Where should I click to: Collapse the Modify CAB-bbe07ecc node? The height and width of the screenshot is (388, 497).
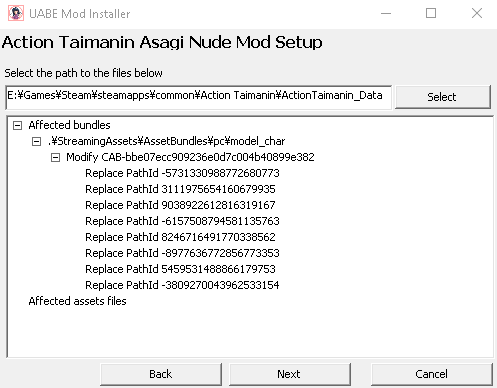(x=55, y=158)
